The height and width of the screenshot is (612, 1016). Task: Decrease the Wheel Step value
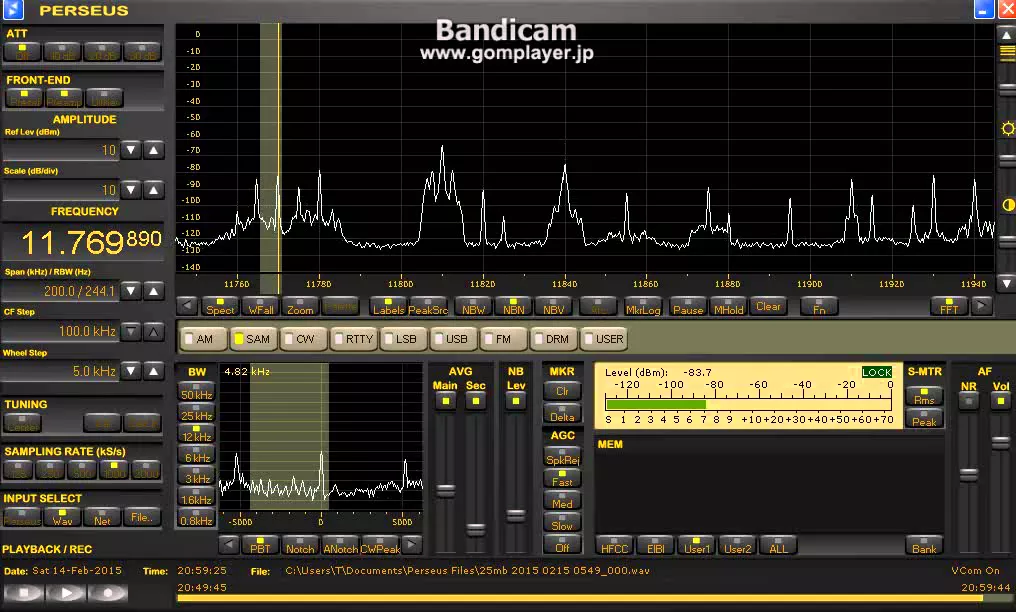coord(131,371)
